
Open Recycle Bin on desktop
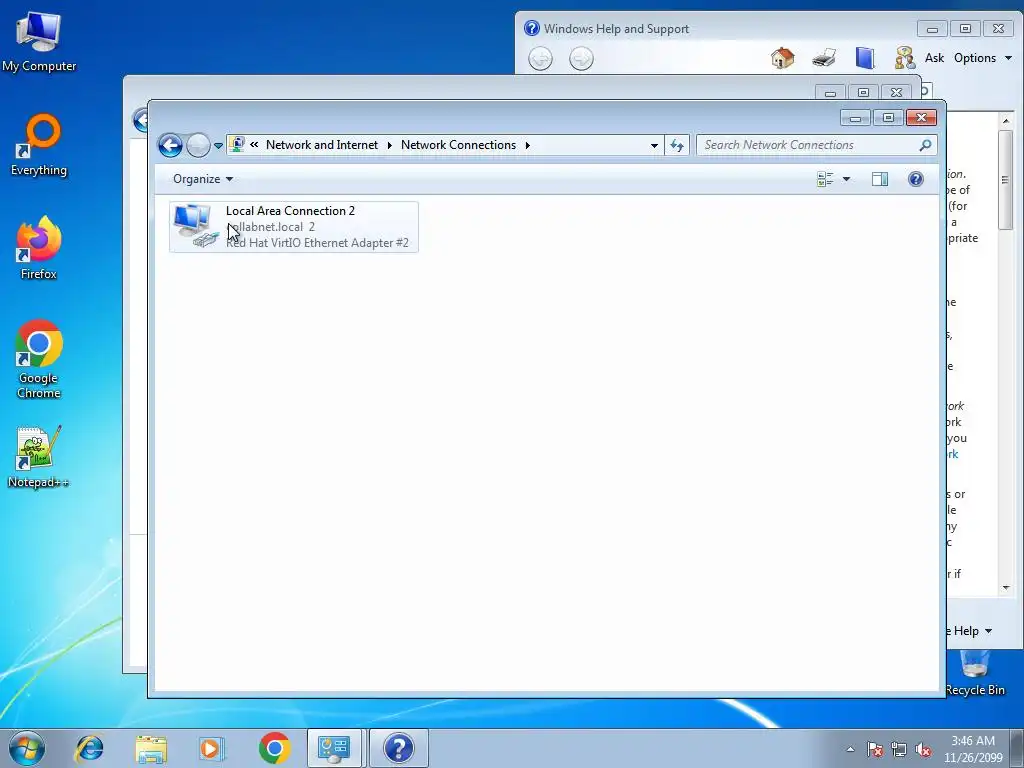[975, 674]
